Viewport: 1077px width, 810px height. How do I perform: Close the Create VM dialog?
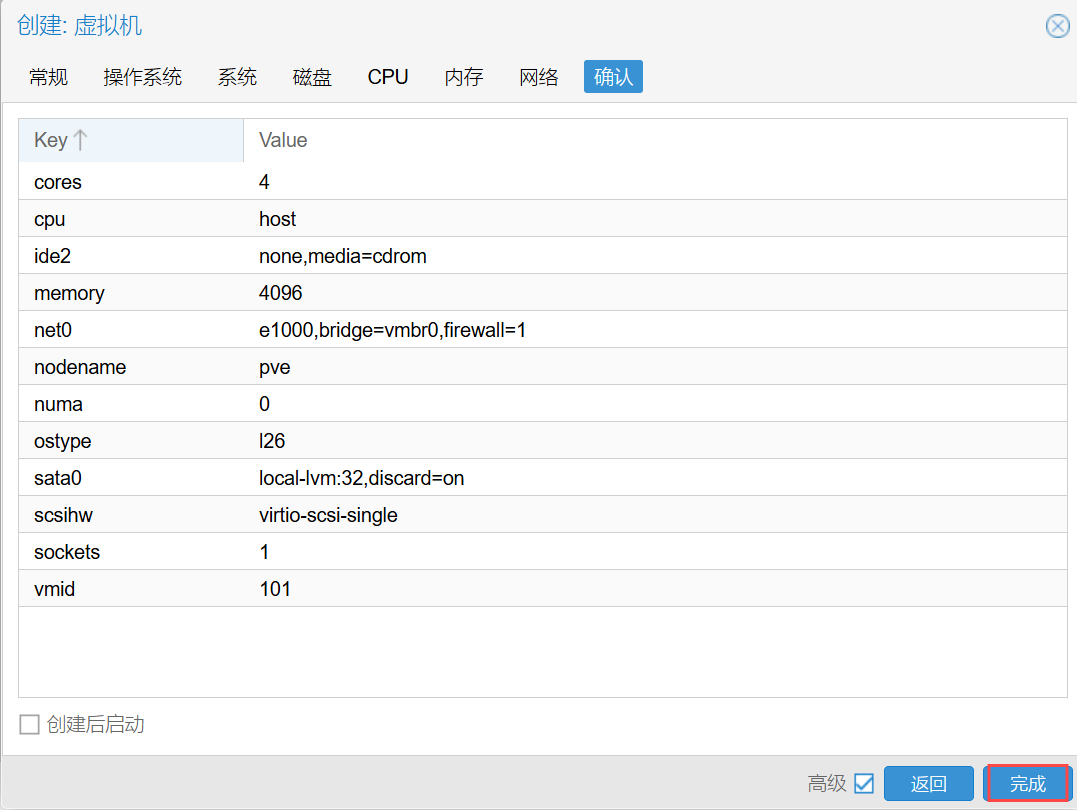coord(1057,26)
